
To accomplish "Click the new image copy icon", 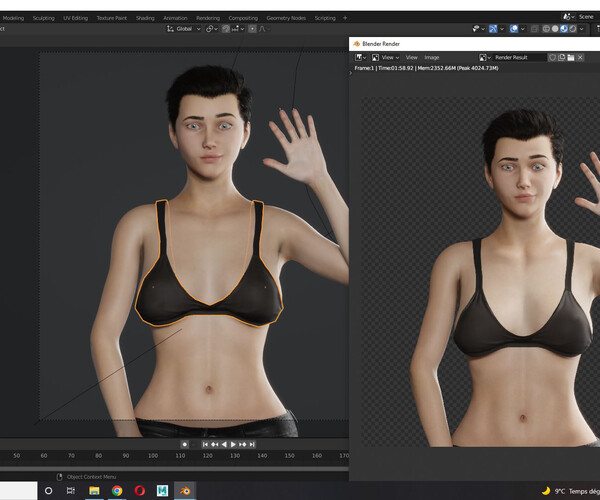I will (561, 57).
